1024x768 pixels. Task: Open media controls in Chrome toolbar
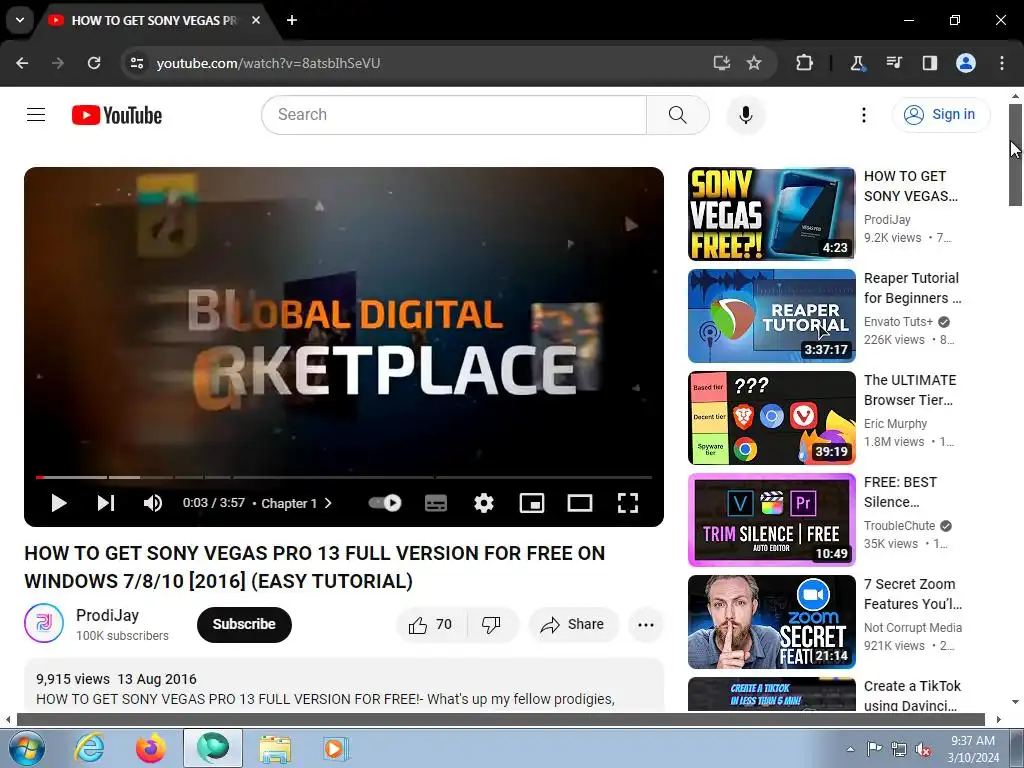pyautogui.click(x=894, y=63)
